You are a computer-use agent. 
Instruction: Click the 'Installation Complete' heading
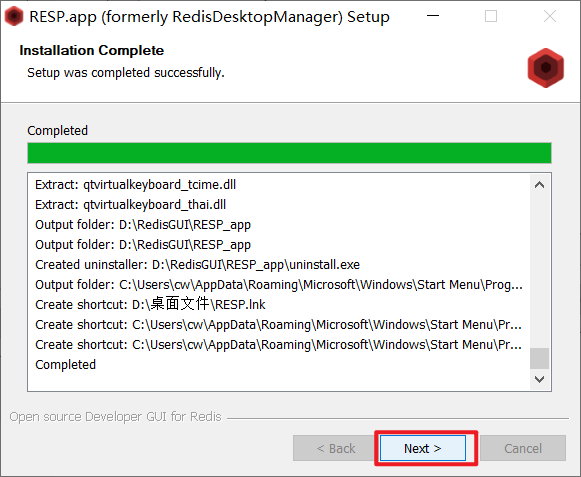point(92,50)
